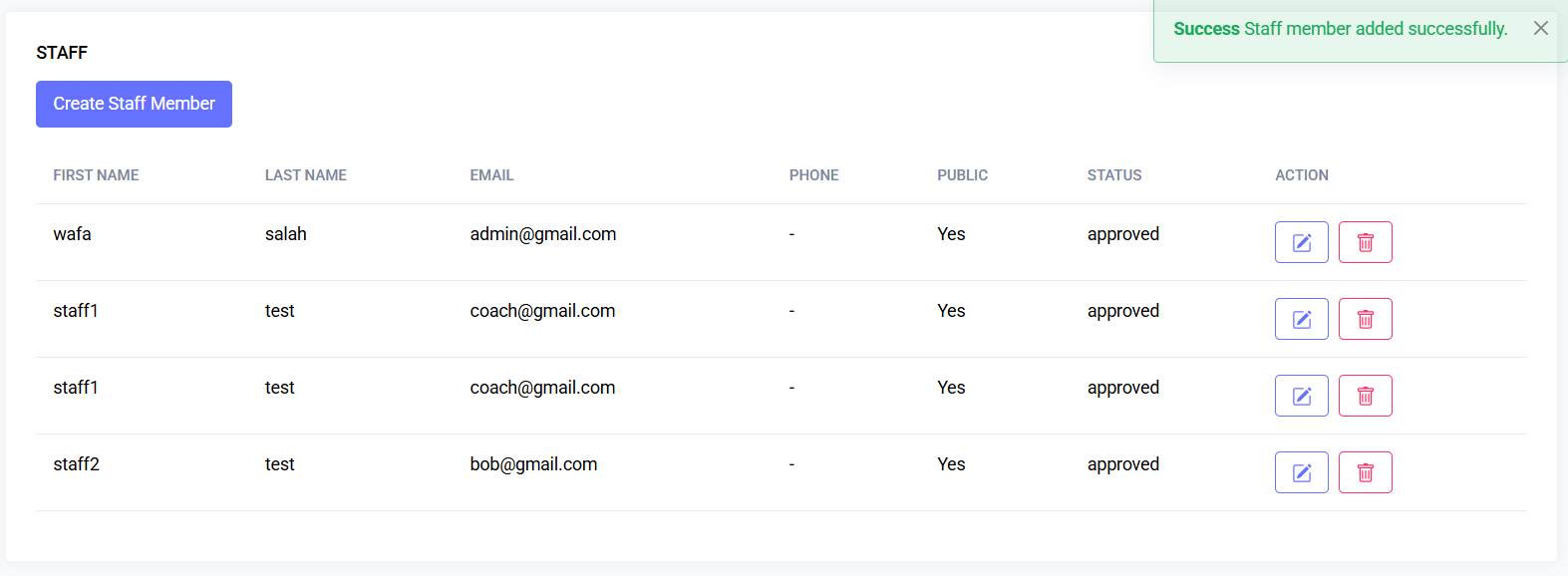
Task: Edit the second staff1 test entry
Action: pos(1301,396)
